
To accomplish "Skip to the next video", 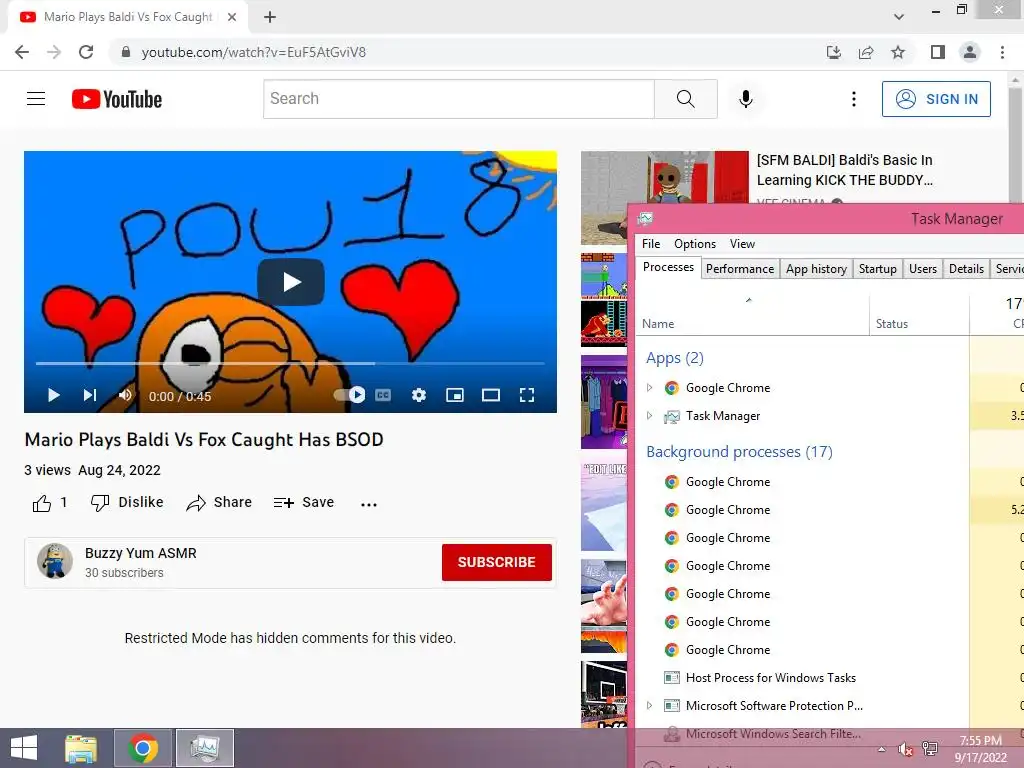I will (89, 395).
